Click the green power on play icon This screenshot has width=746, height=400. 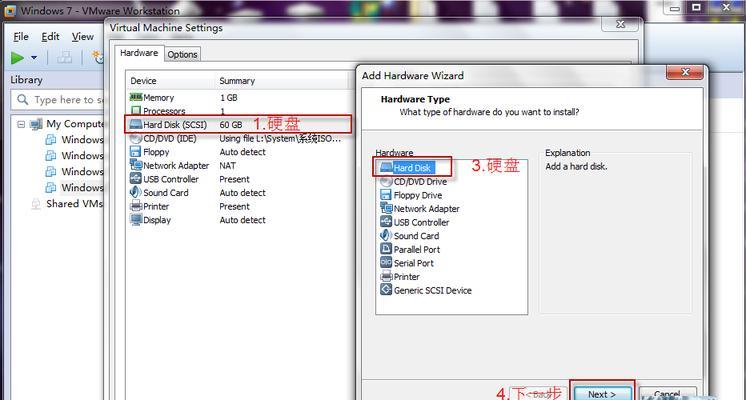coord(17,58)
